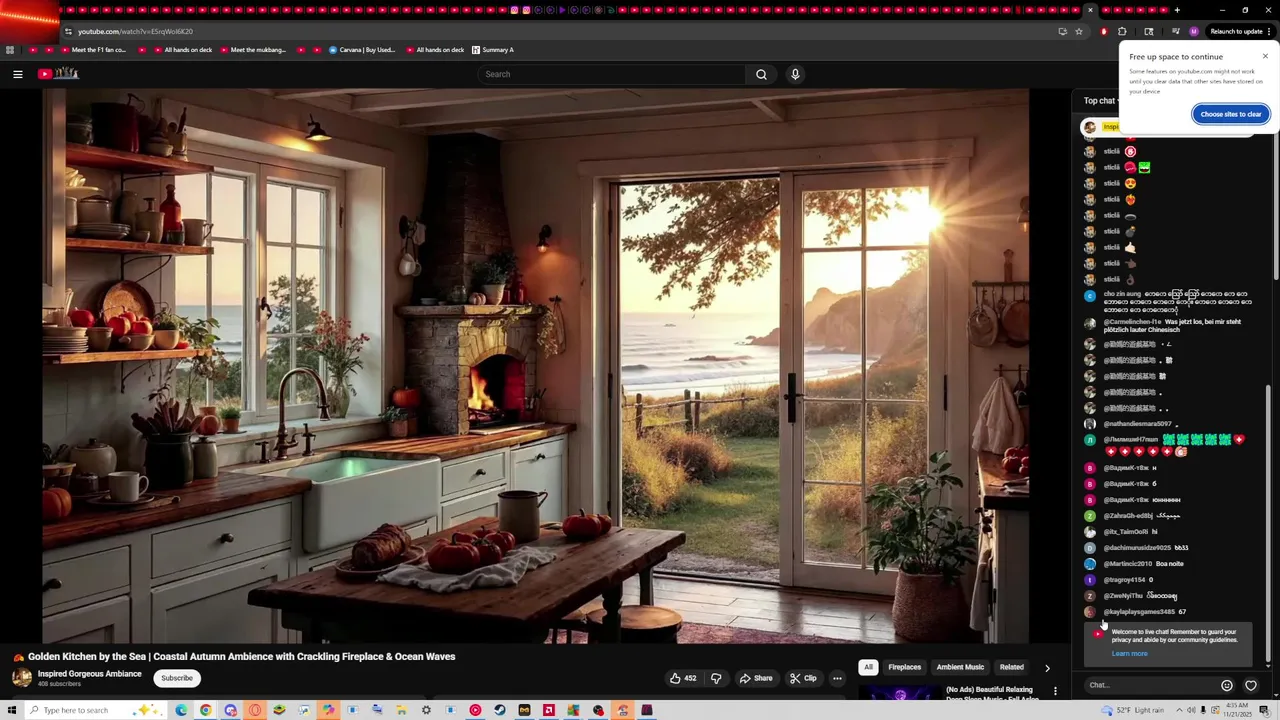
Task: Go to YouTube home via logo
Action: click(x=58, y=74)
